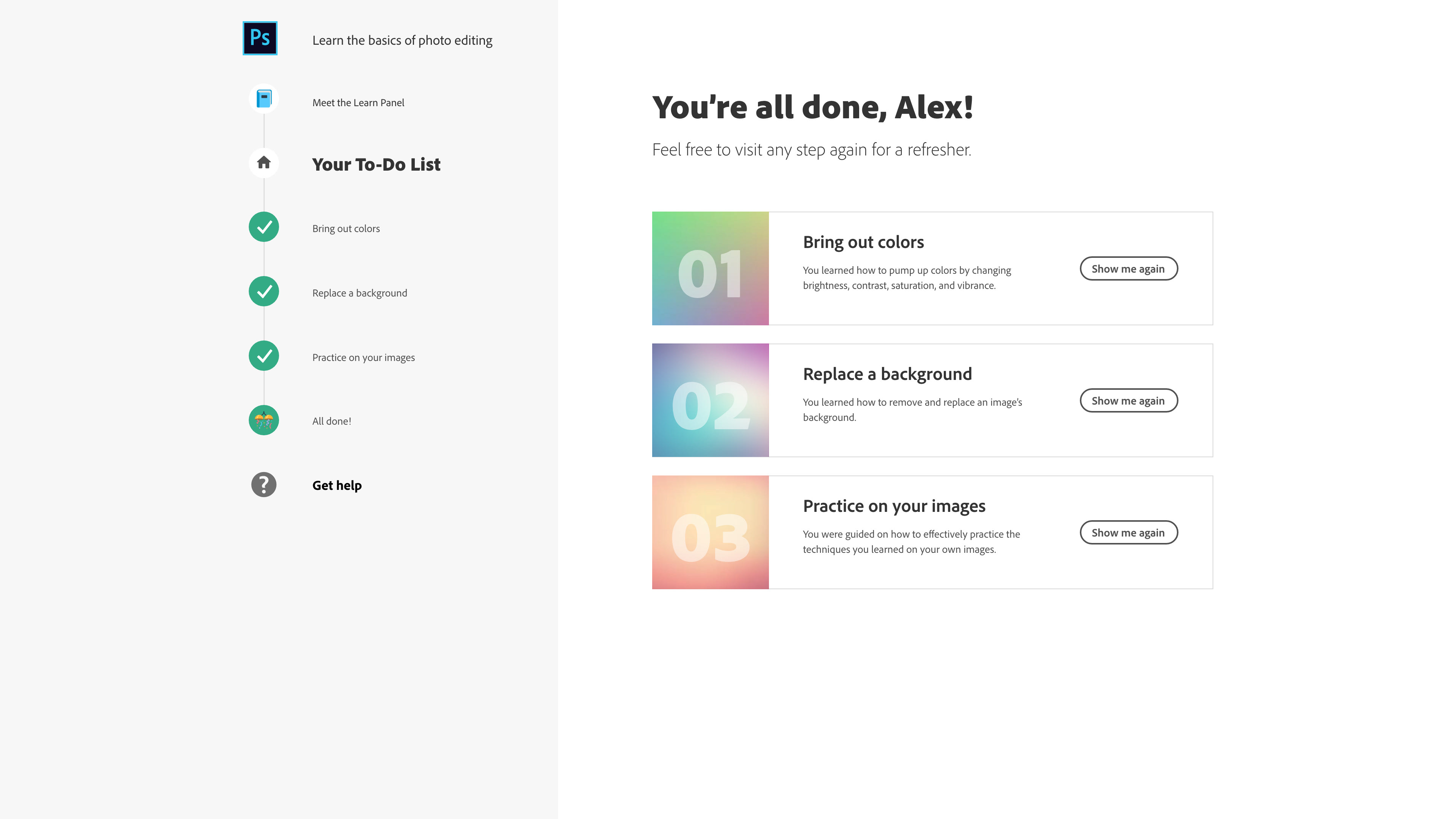Open Get help link
The height and width of the screenshot is (819, 1456).
pyautogui.click(x=337, y=485)
